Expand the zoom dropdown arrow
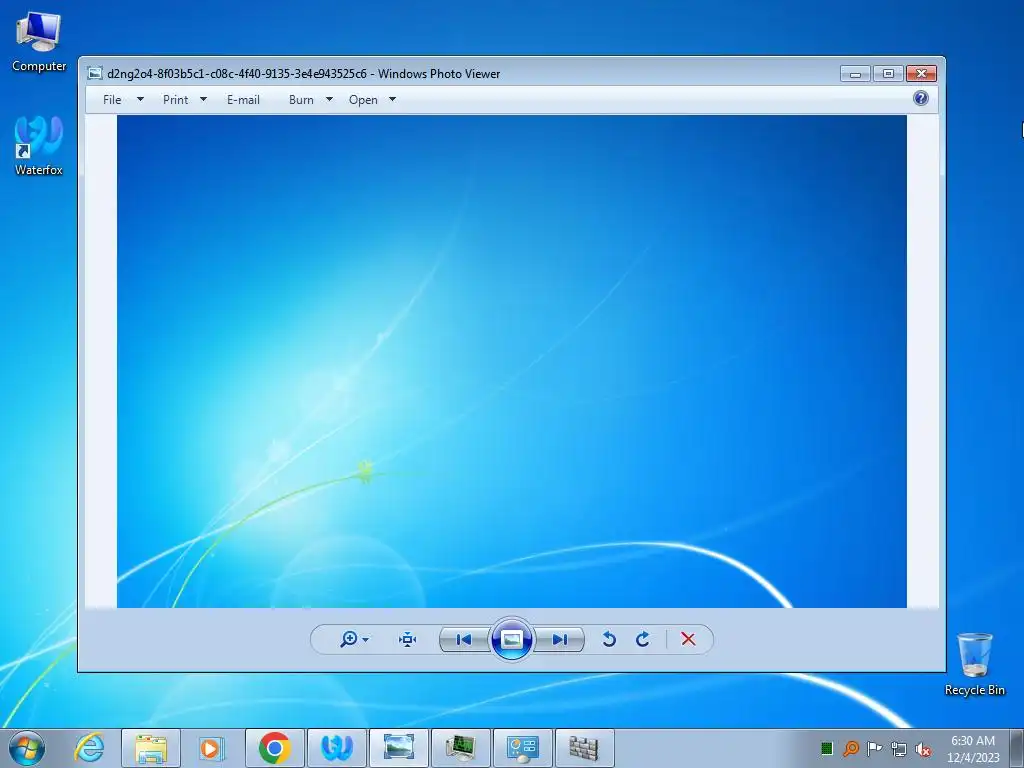 (x=366, y=640)
